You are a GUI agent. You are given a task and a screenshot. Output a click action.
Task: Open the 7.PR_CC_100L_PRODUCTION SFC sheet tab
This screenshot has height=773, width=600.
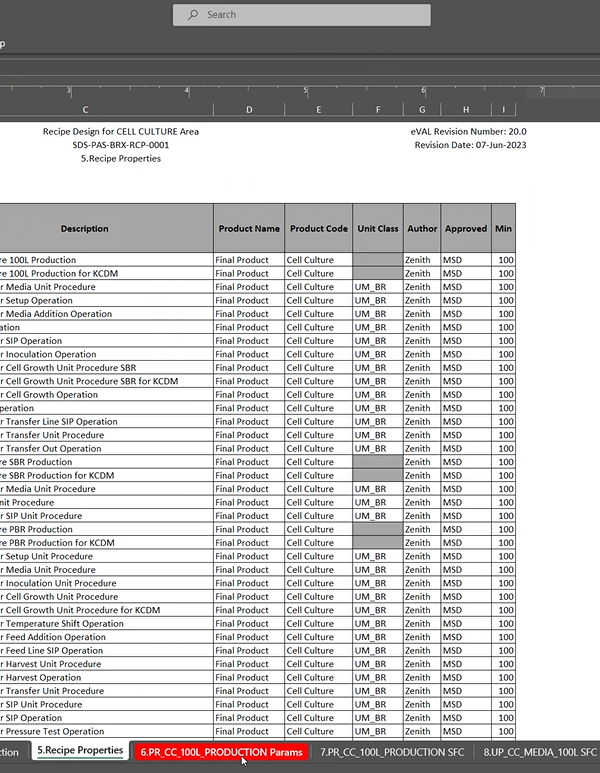click(x=392, y=752)
